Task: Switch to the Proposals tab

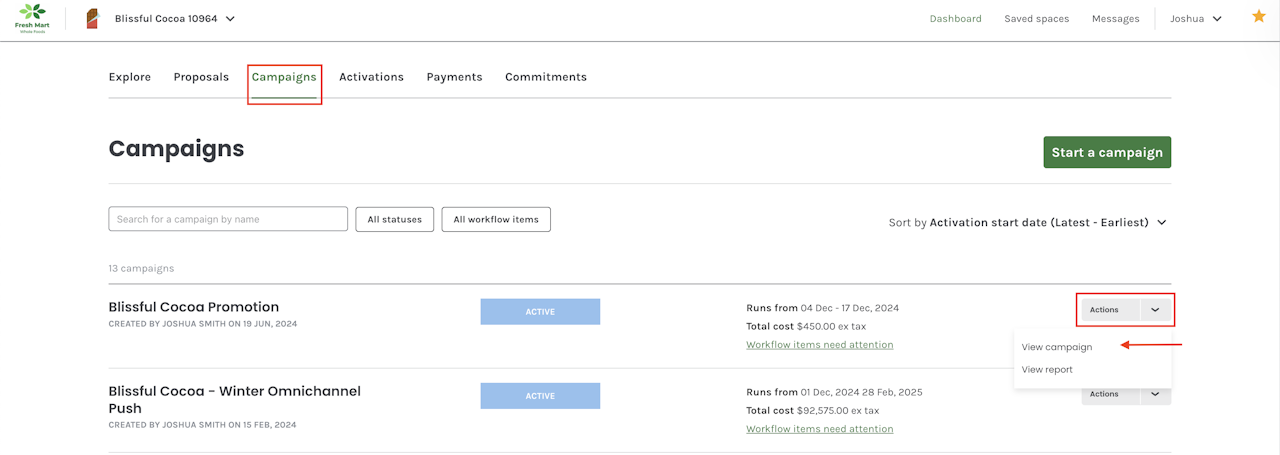Action: click(201, 77)
